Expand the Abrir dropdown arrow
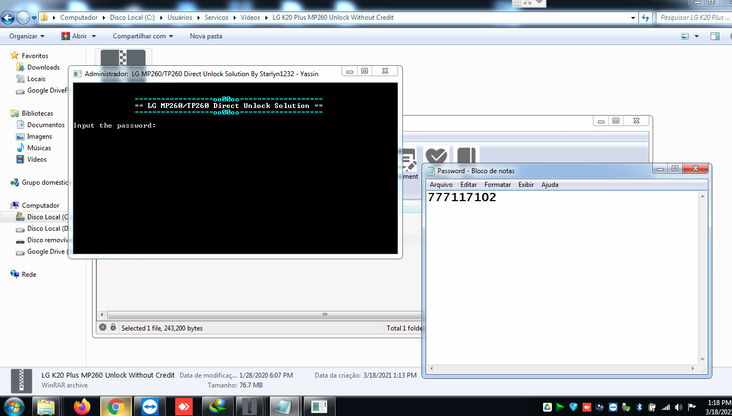 tap(94, 36)
